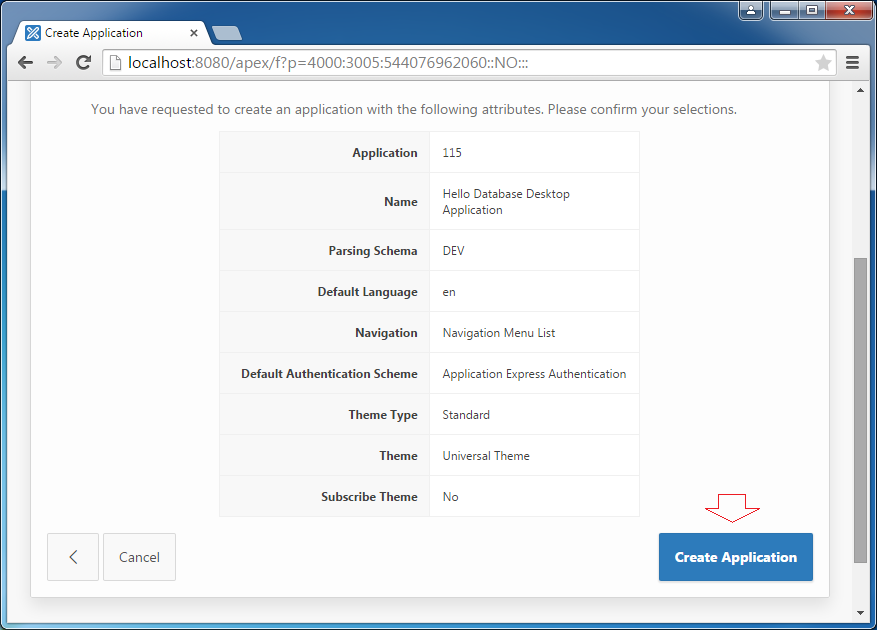The image size is (877, 630).
Task: Click the browser Back arrow
Action: click(25, 63)
